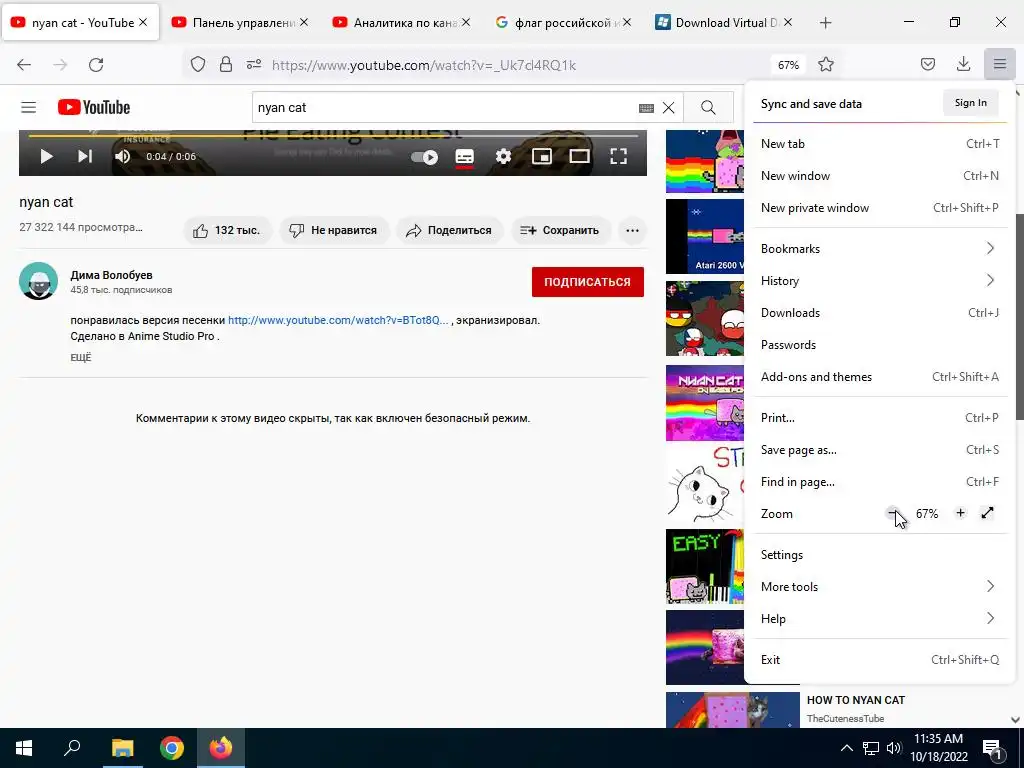
Task: Expand description with ЕЩЁ
Action: click(x=81, y=358)
